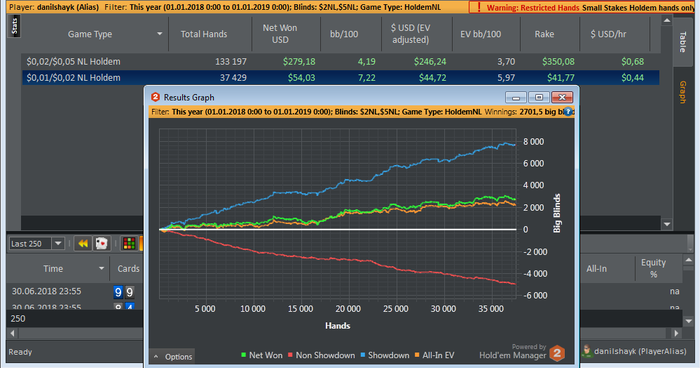This screenshot has width=700, height=368.
Task: Maximize the Results Graph window
Action: click(x=539, y=97)
